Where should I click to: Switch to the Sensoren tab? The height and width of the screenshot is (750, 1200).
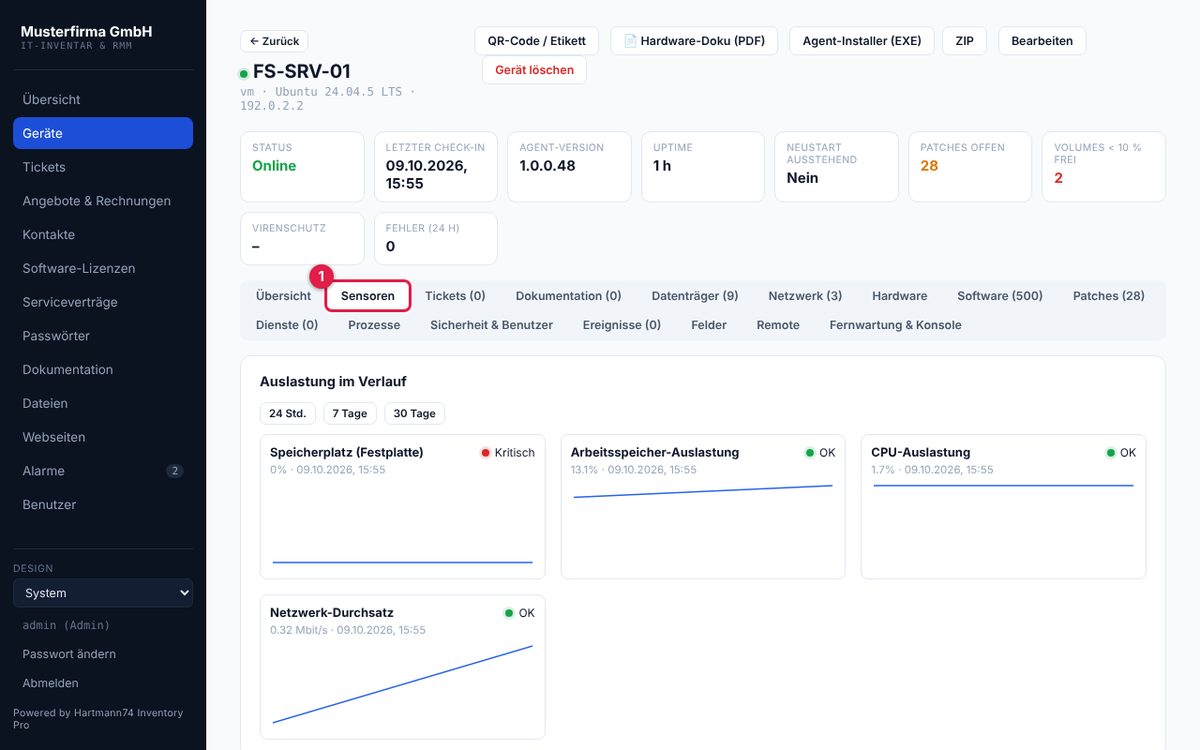click(368, 296)
